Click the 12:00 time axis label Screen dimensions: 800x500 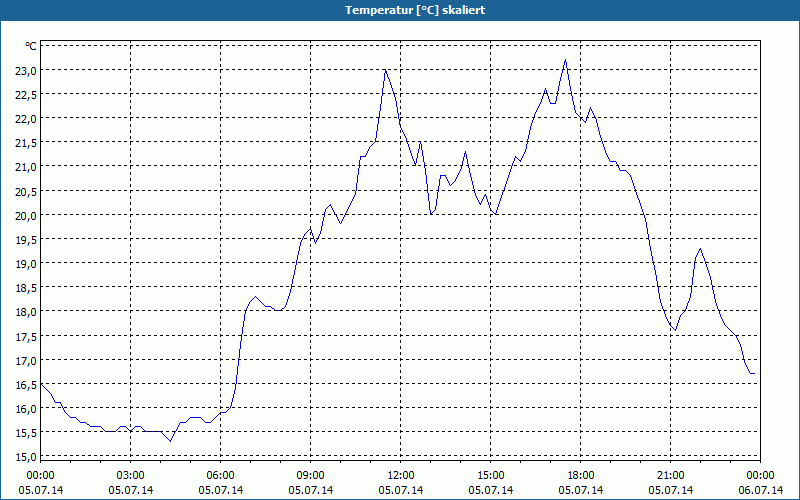[x=401, y=476]
